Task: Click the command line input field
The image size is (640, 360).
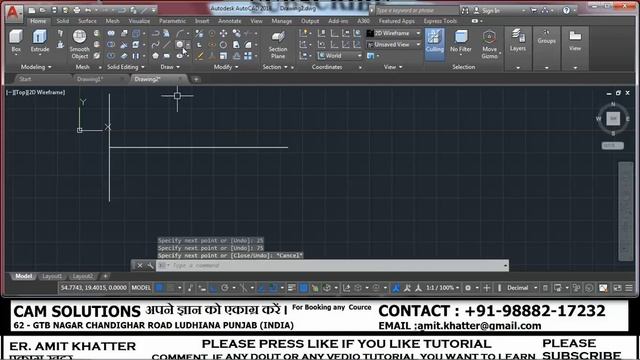Action: 333,266
